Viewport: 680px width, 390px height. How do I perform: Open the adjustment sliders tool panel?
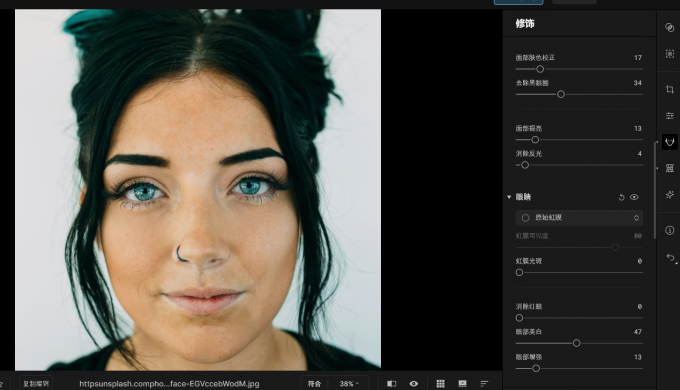[x=670, y=115]
